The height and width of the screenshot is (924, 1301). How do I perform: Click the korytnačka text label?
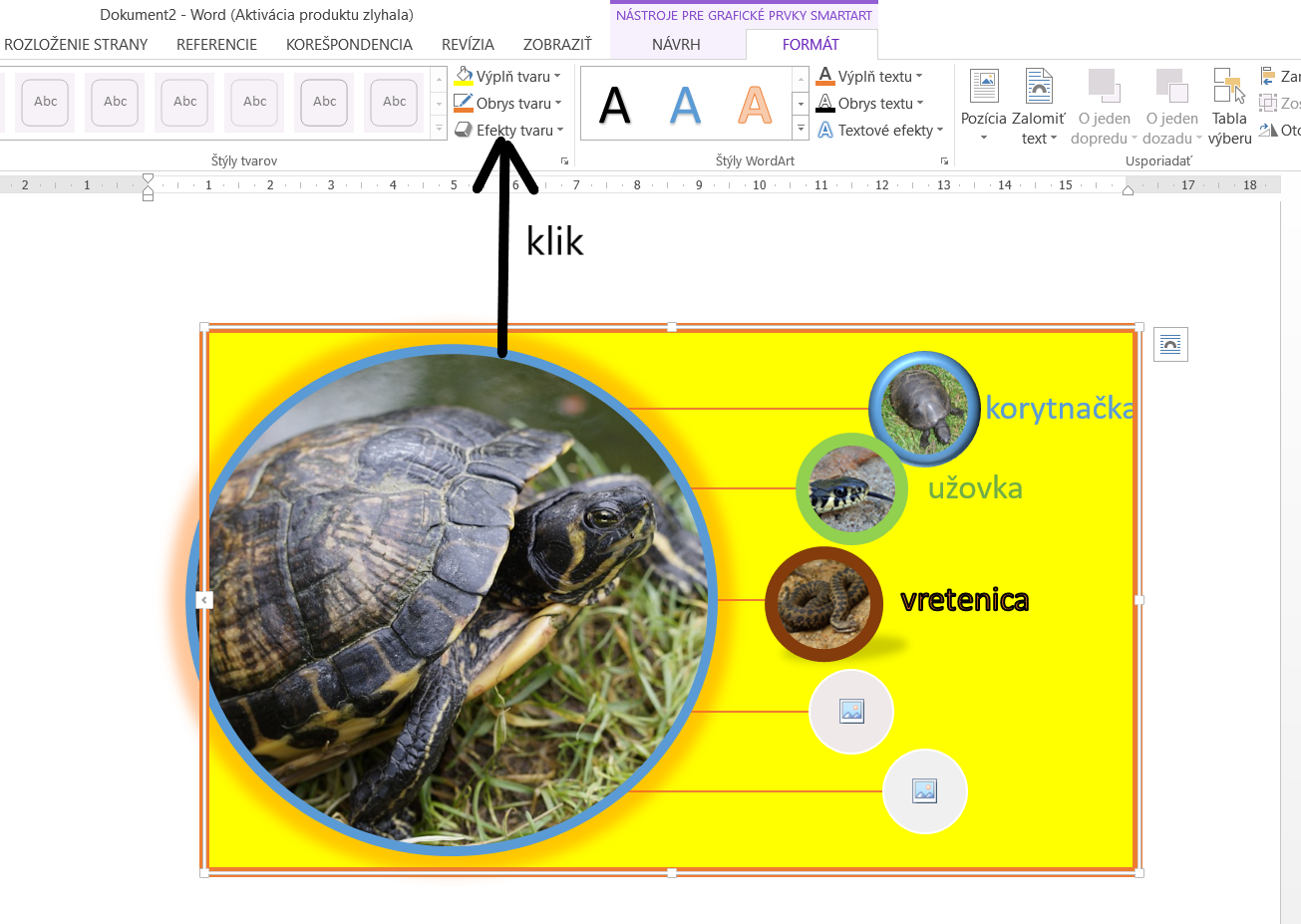tap(1060, 408)
